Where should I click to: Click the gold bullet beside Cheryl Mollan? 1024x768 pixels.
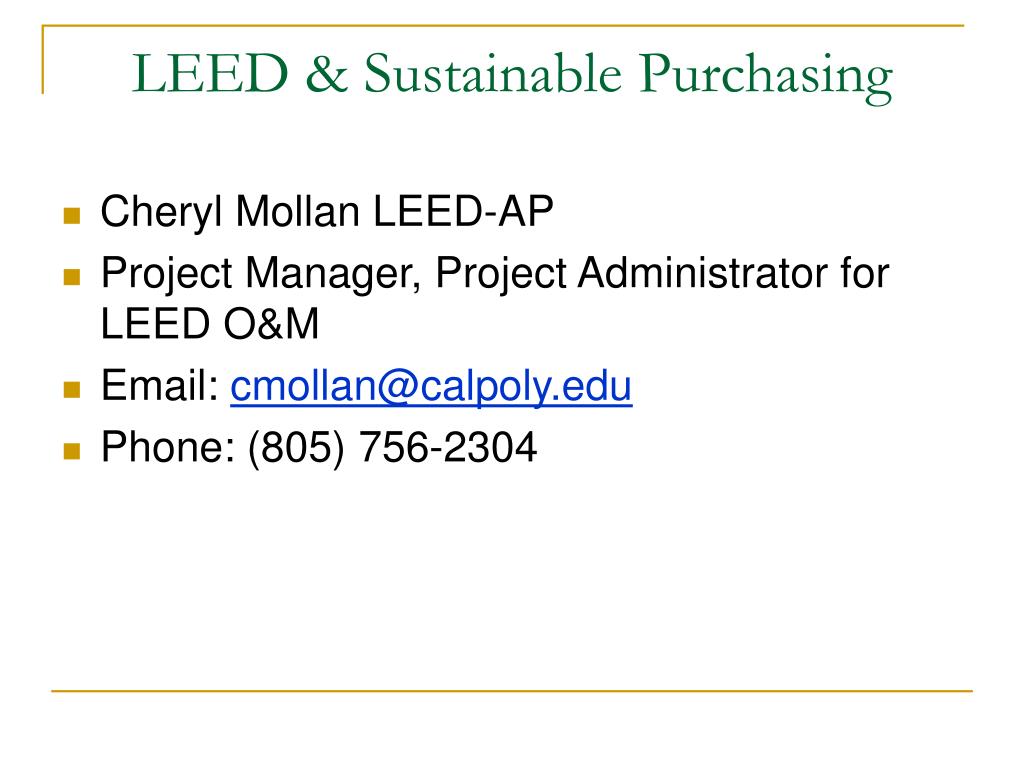tap(72, 216)
